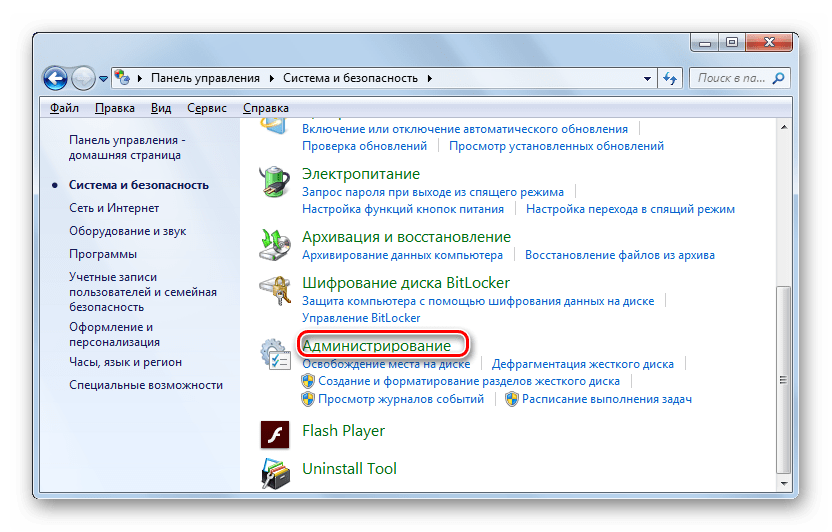Click the Forward navigation arrow button
The height and width of the screenshot is (532, 832).
pos(83,79)
